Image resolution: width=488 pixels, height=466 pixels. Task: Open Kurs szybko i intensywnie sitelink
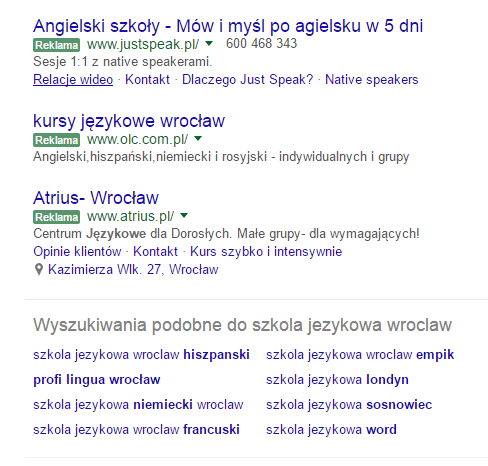[266, 251]
